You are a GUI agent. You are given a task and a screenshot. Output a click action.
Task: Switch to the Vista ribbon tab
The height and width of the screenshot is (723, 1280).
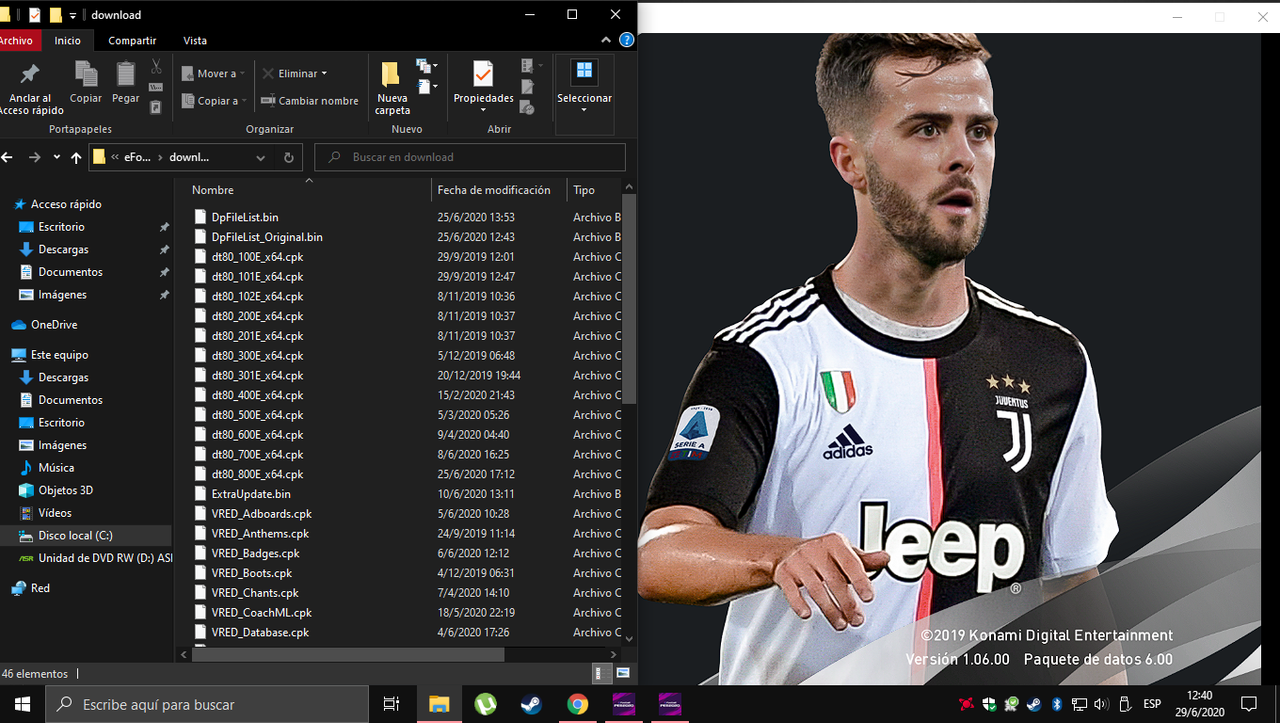[x=195, y=41]
